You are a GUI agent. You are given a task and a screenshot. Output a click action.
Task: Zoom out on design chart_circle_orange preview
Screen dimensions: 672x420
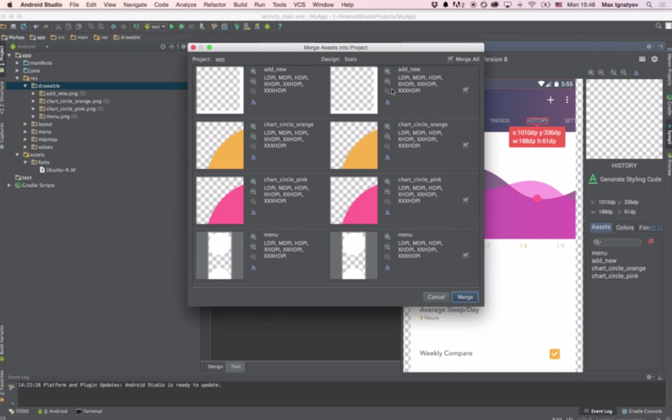(387, 136)
